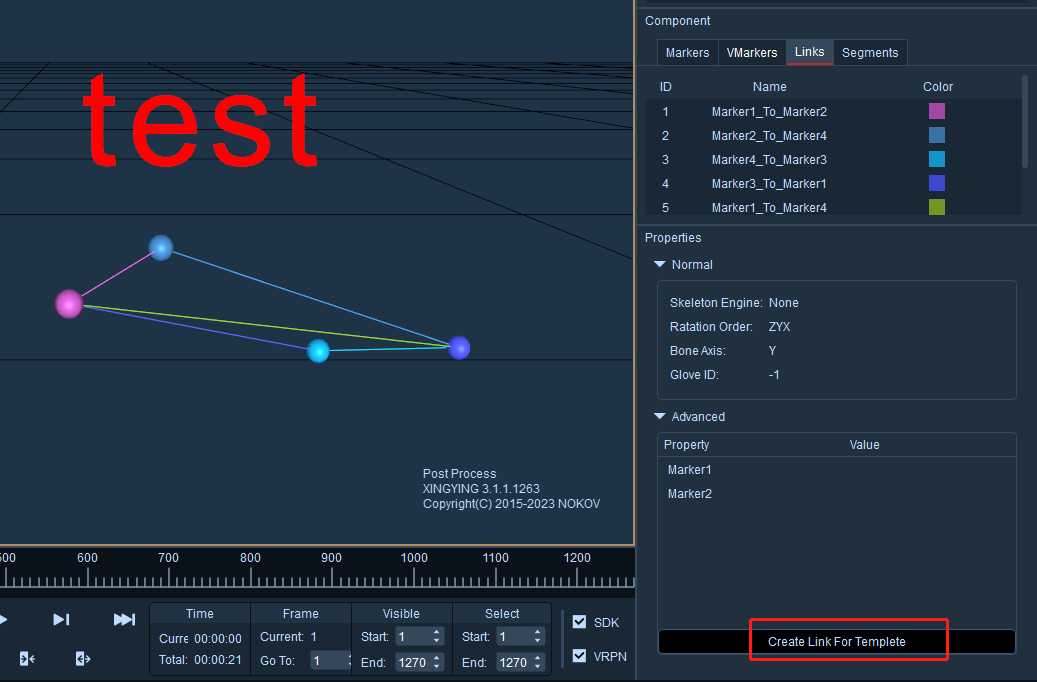Increase the Visible End value stepper

point(436,658)
